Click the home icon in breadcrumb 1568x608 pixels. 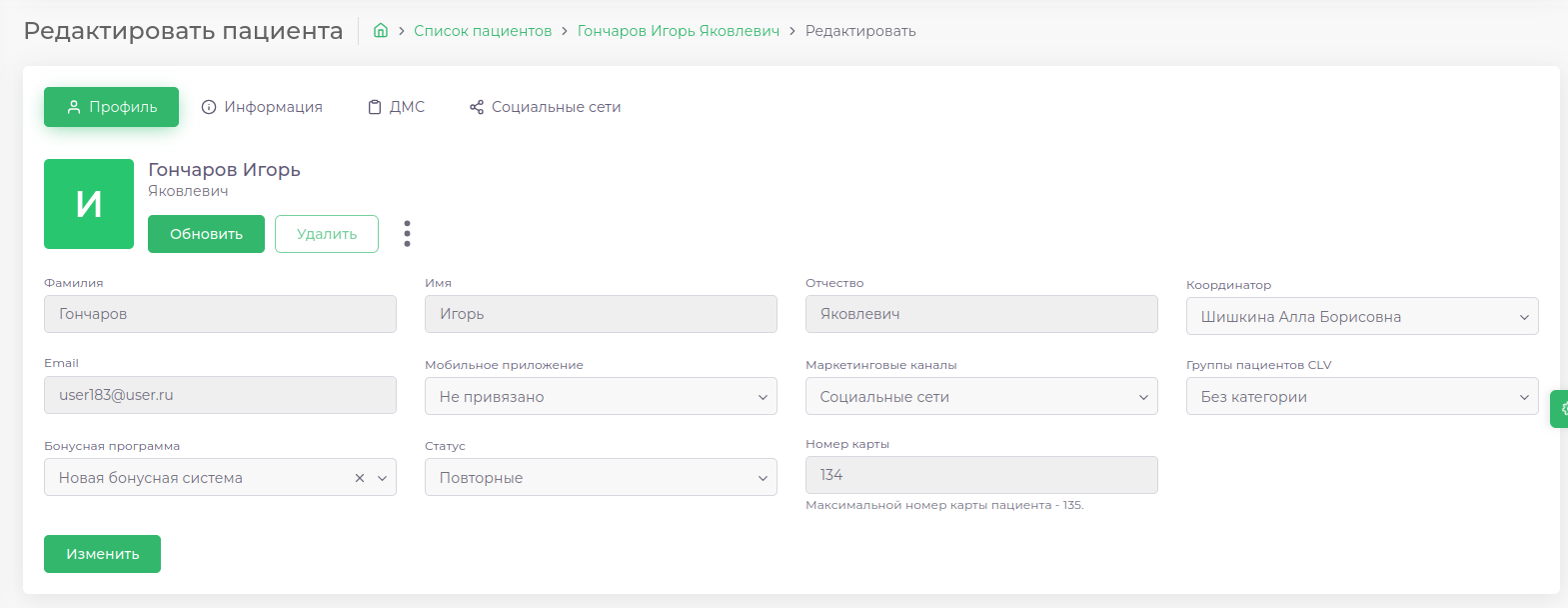(x=381, y=31)
